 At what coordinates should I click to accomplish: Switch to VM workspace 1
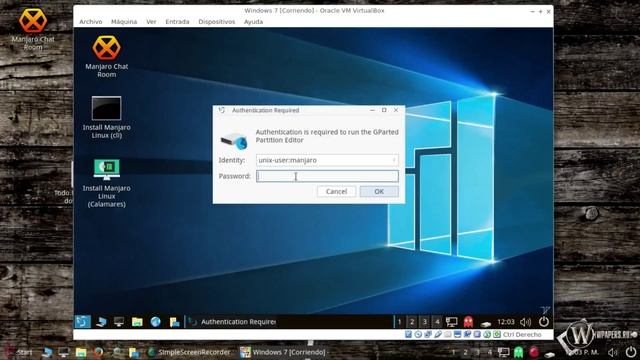[400, 322]
